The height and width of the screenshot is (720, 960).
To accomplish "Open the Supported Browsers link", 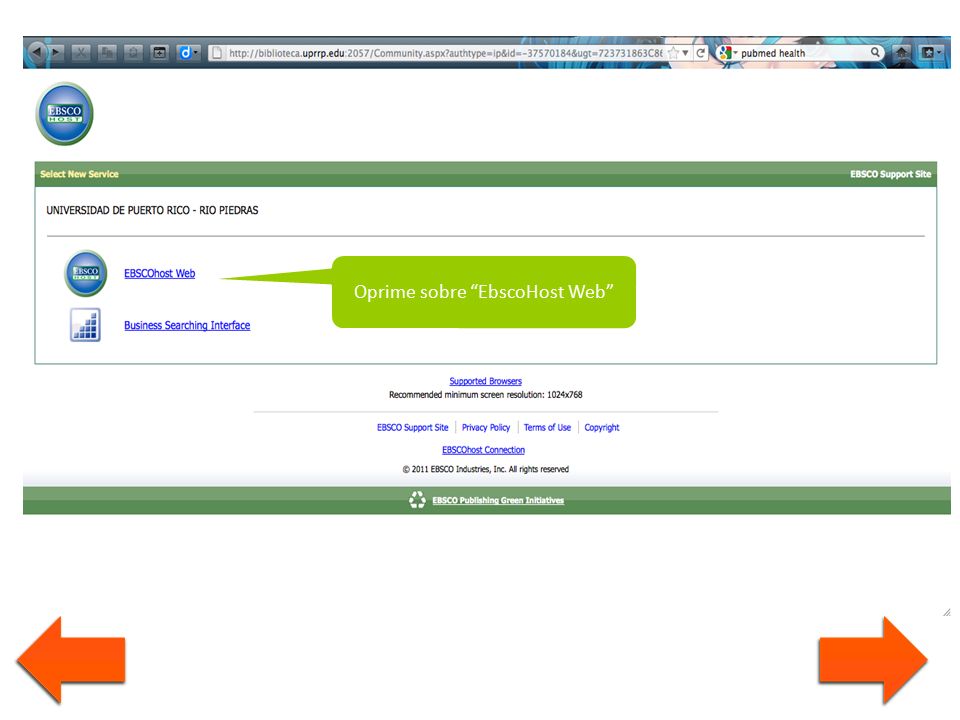I will pyautogui.click(x=486, y=381).
